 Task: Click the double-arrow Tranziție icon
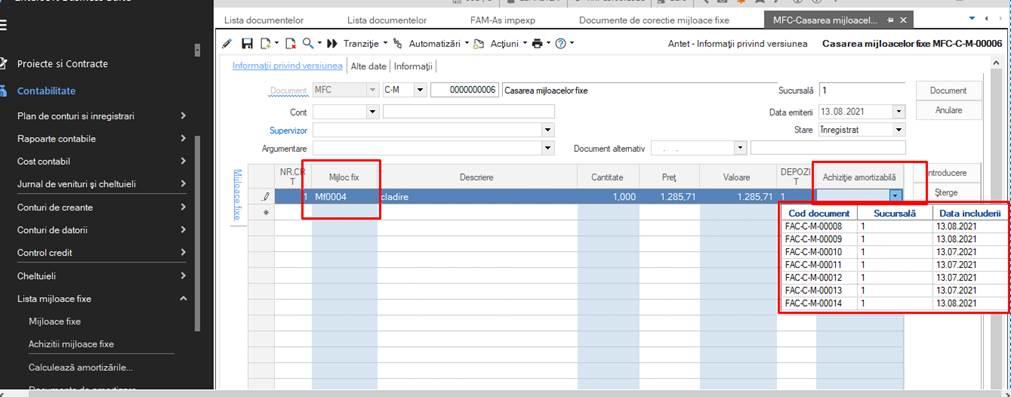(x=332, y=44)
